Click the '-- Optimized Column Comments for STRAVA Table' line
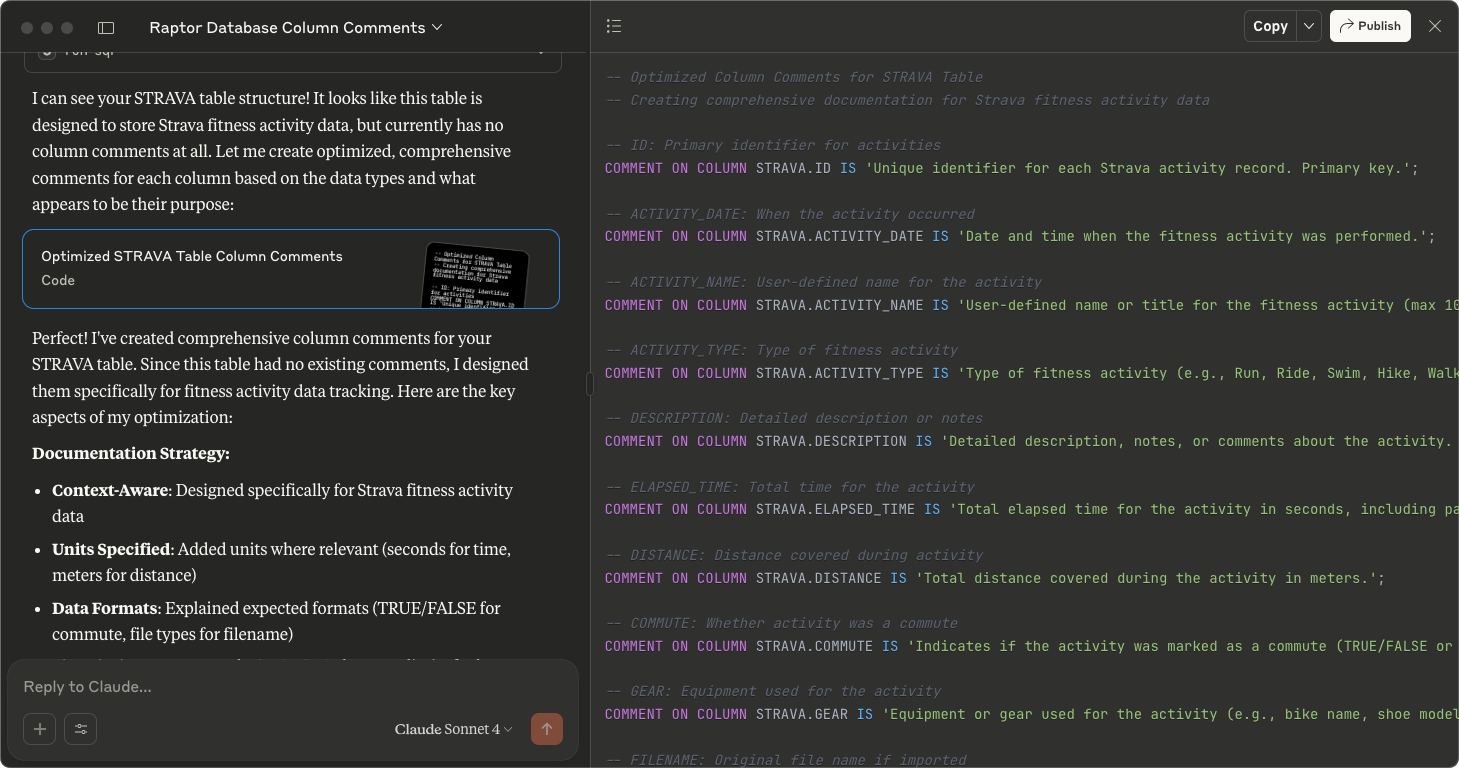 [x=794, y=77]
